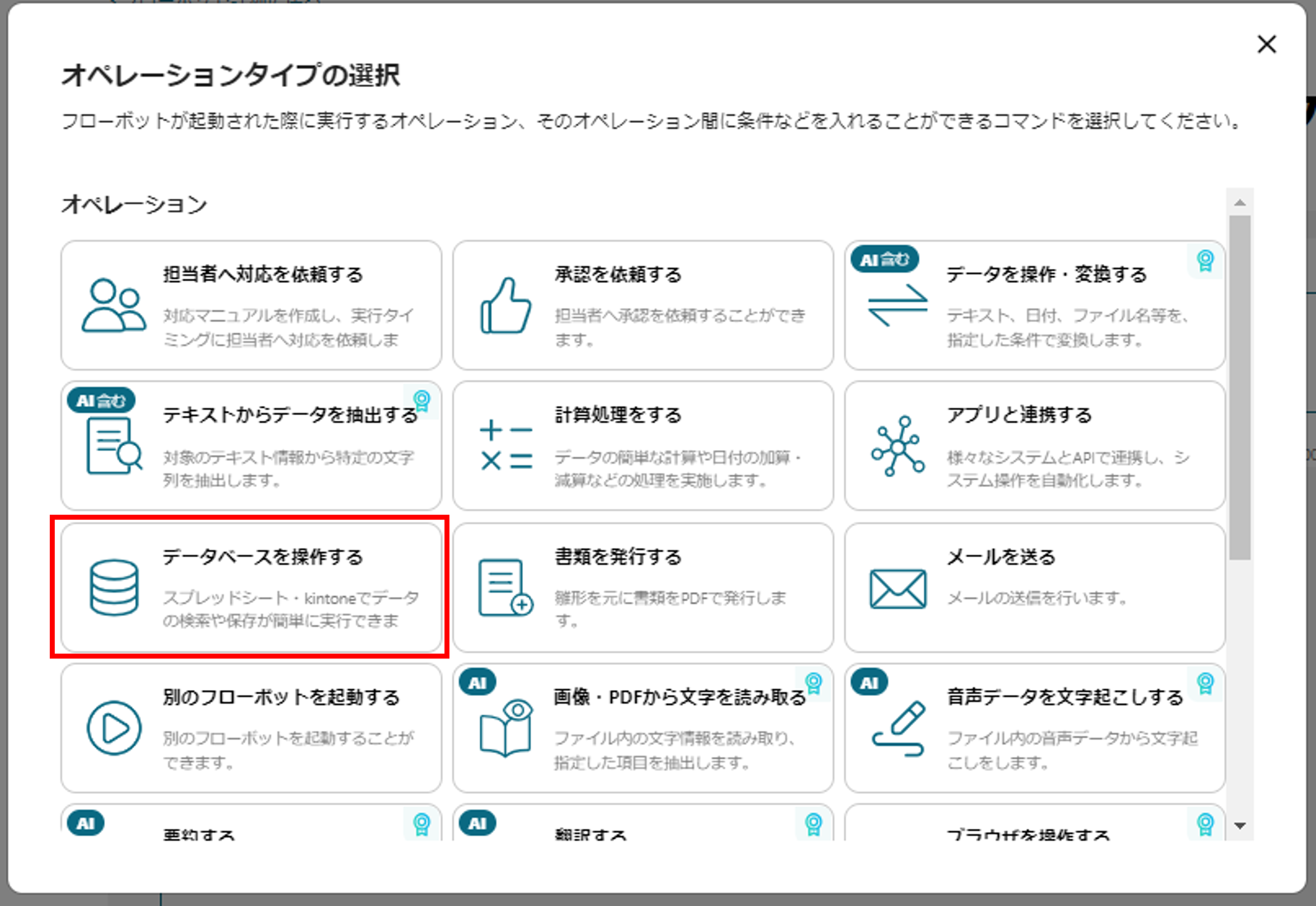Close the オペレーションタイプの選択 dialog
The width and height of the screenshot is (1316, 906).
coord(1267,44)
